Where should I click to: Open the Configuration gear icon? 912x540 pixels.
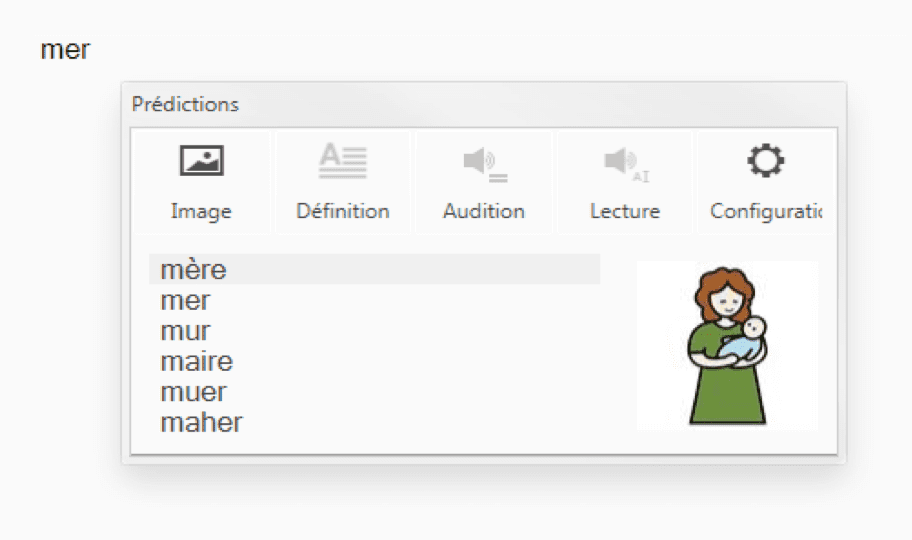(x=765, y=160)
